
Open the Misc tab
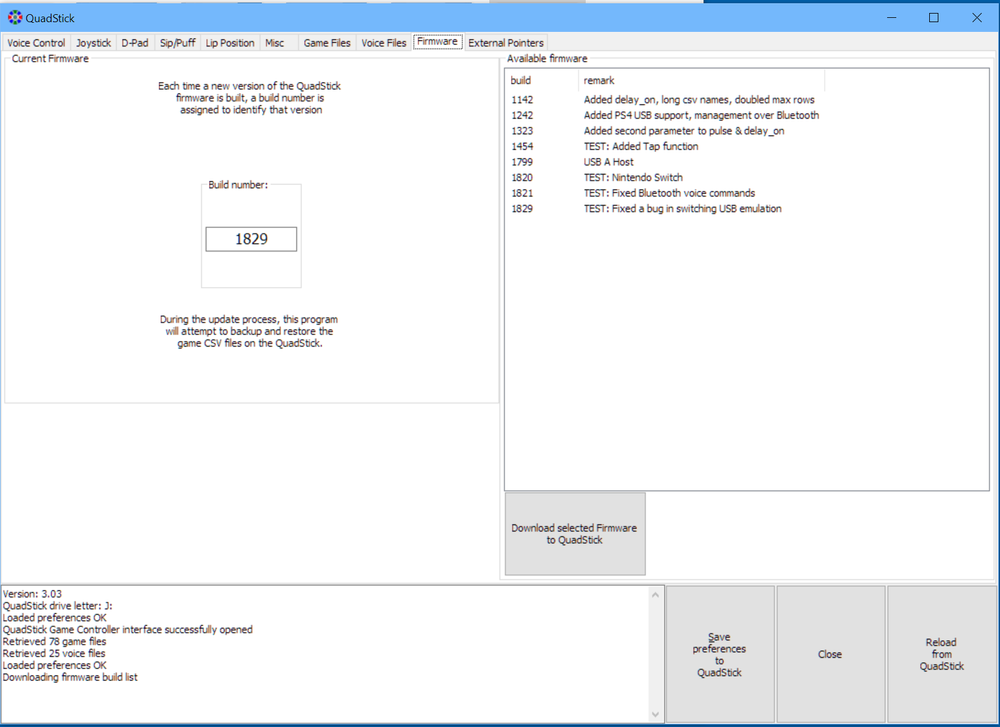coord(275,43)
